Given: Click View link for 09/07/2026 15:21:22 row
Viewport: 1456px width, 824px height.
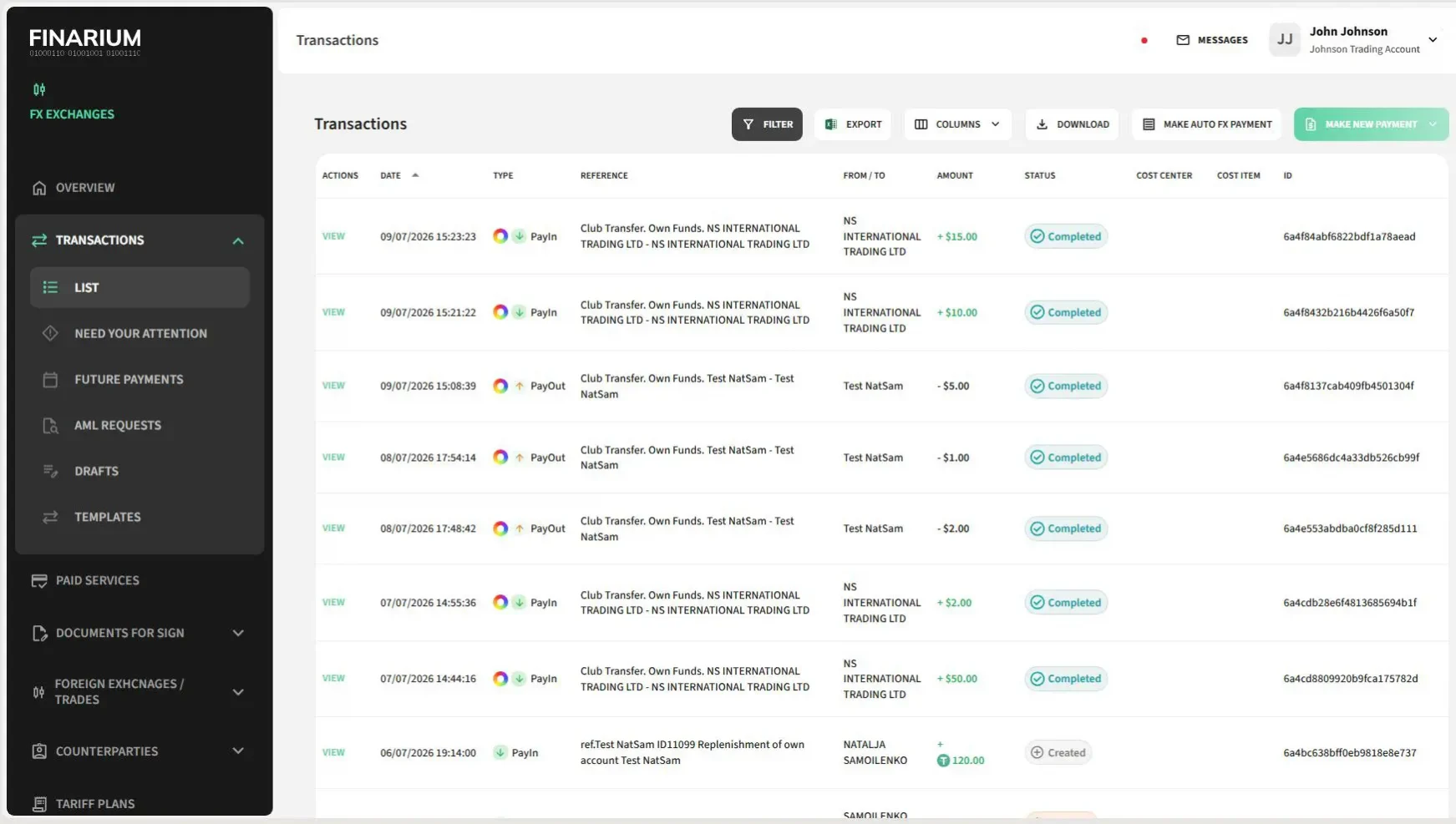Looking at the screenshot, I should pos(333,312).
